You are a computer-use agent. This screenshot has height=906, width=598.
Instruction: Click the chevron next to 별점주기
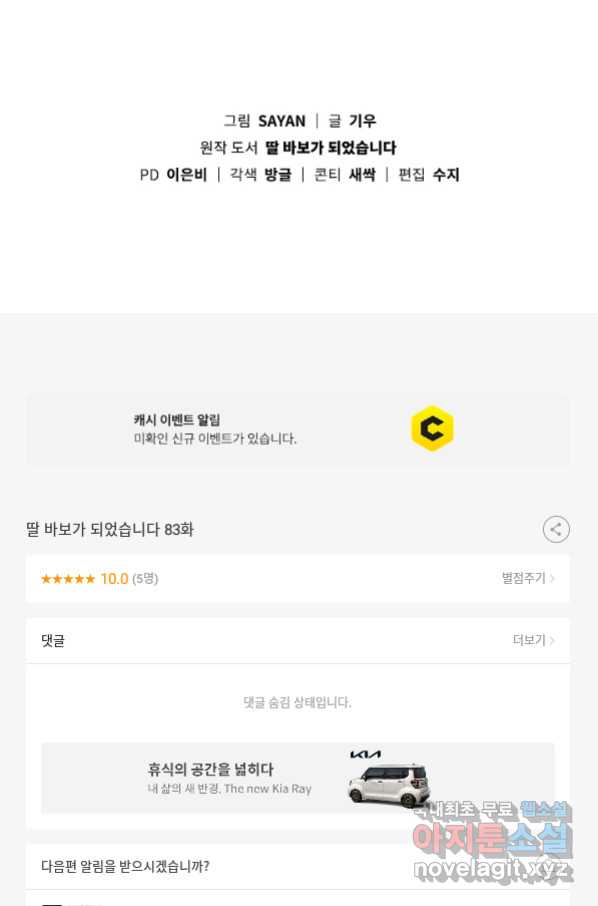(x=552, y=578)
